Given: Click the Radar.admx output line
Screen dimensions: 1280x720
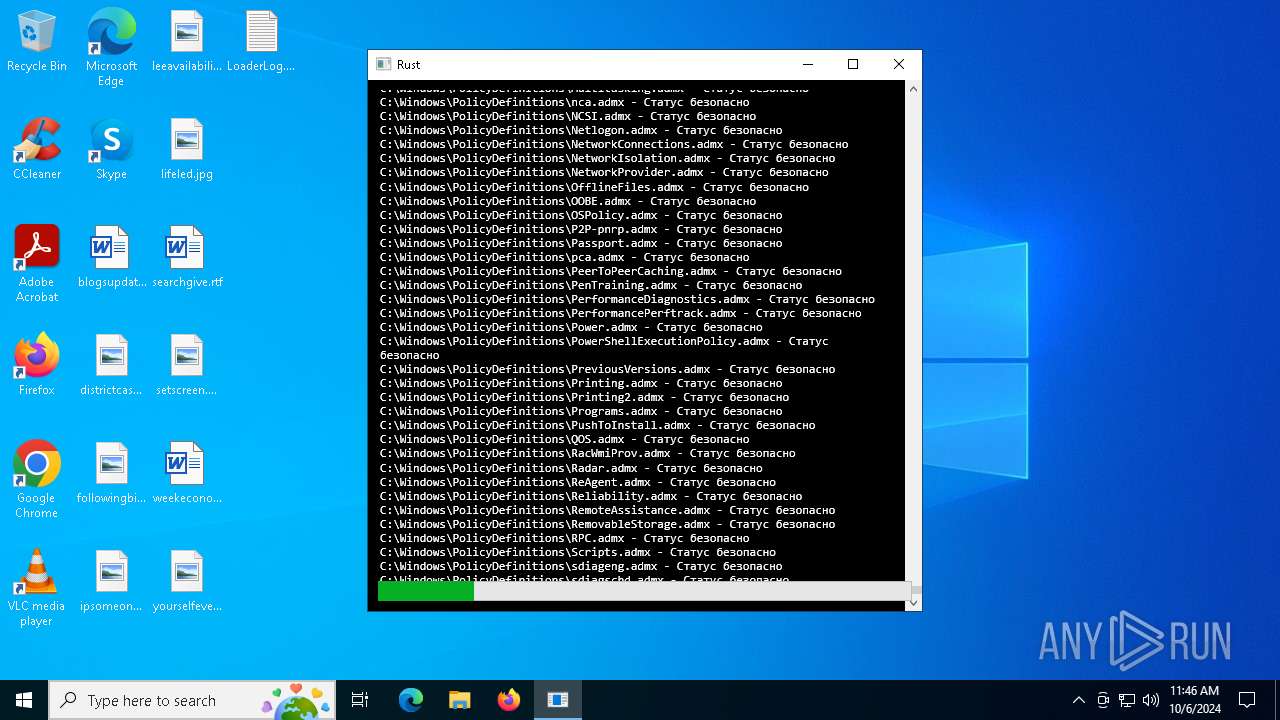Looking at the screenshot, I should [571, 468].
